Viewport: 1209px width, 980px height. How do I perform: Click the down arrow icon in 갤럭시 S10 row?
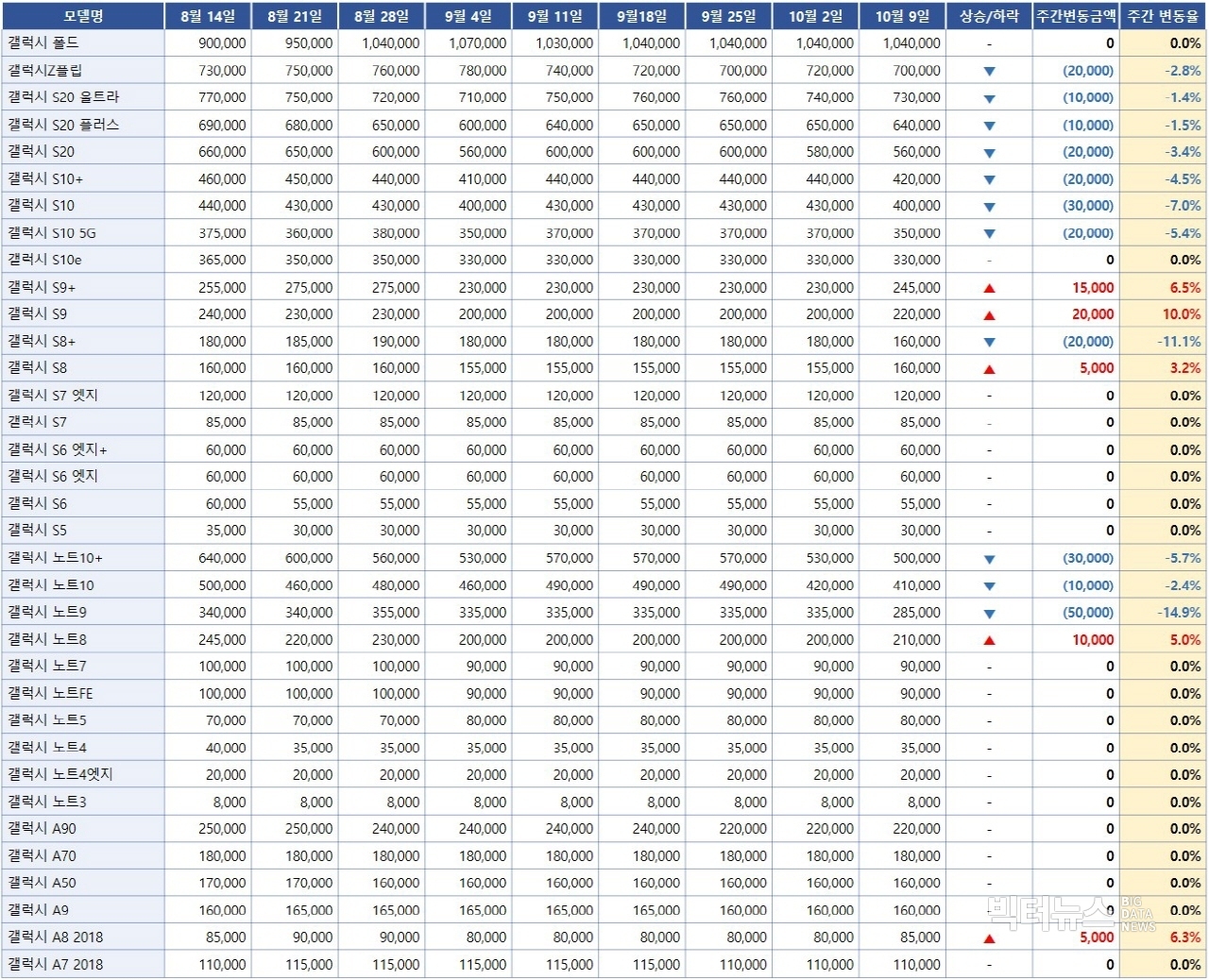pos(989,207)
